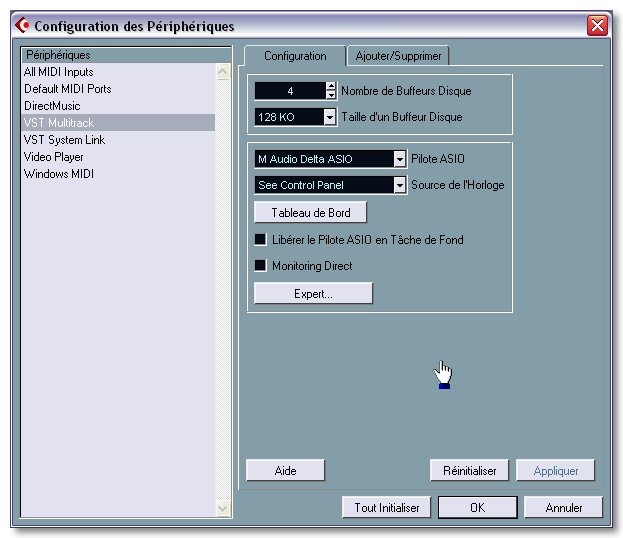Toggle Libérer le Pilote ASIO en Tâche de Fond
The width and height of the screenshot is (623, 538).
261,240
